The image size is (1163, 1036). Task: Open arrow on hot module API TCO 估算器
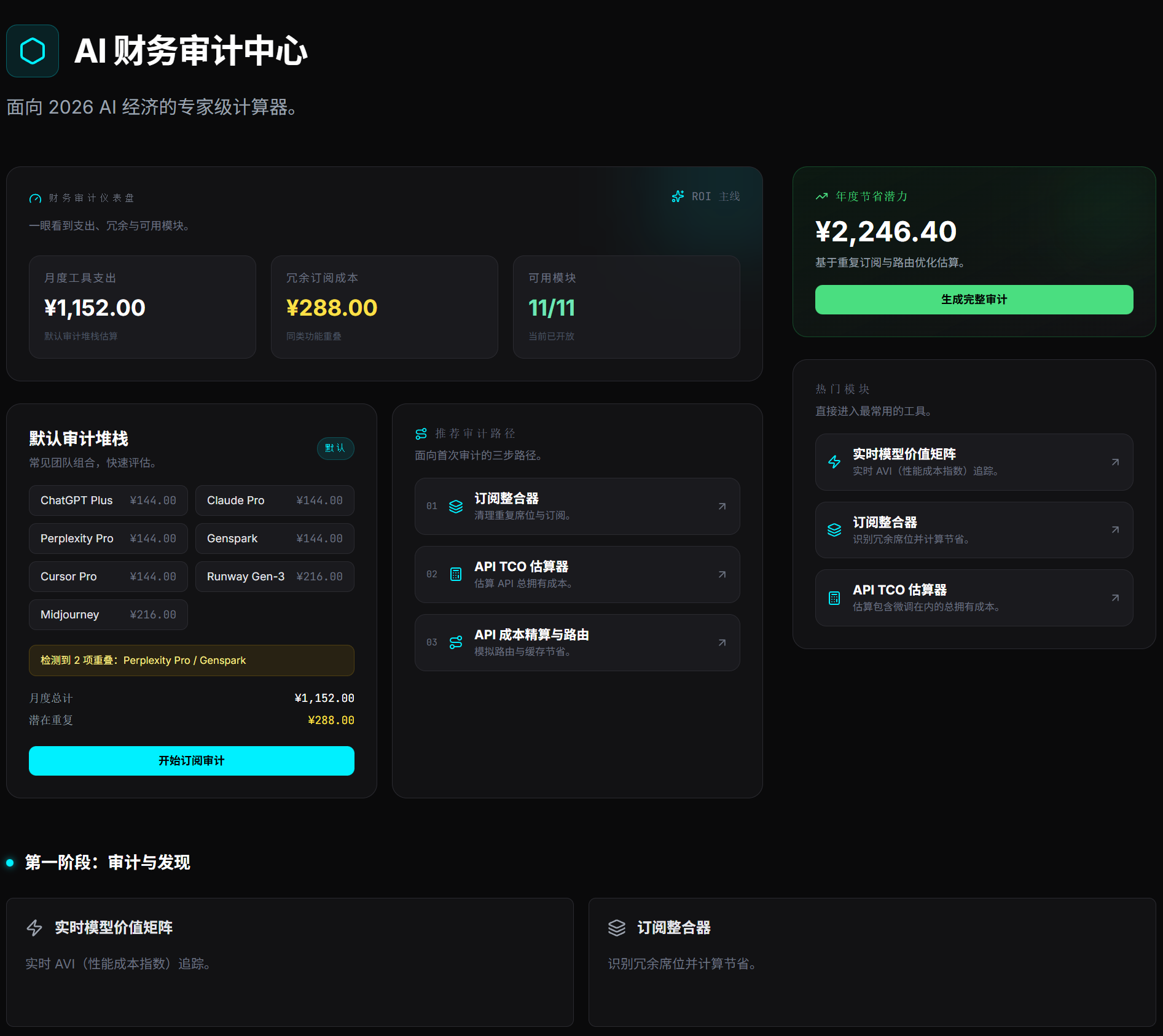(1115, 598)
